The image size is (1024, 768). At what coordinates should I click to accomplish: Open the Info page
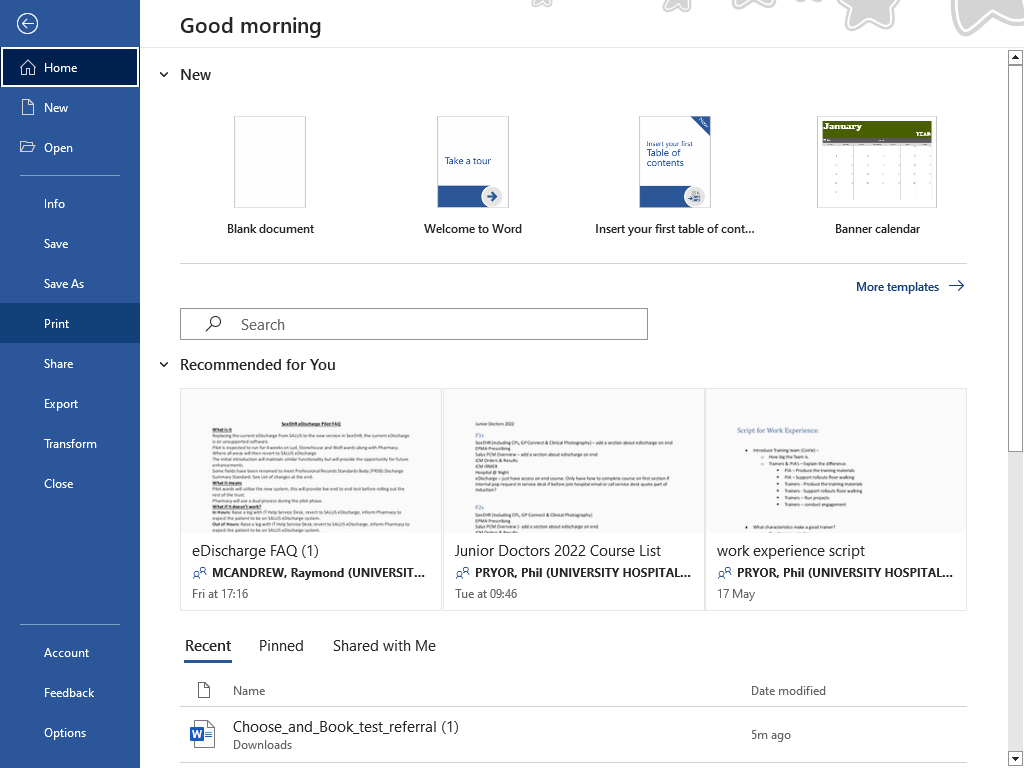[70, 204]
